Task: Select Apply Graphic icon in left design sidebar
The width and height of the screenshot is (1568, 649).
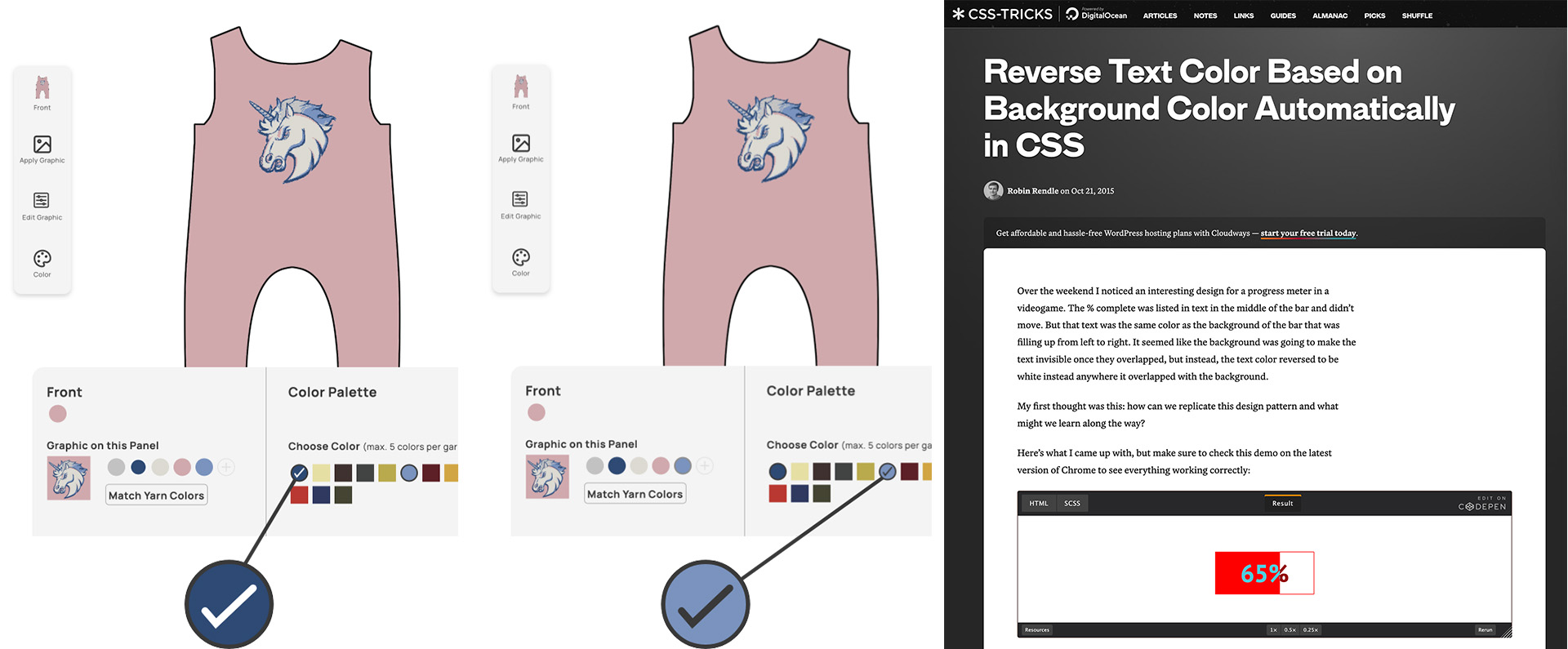Action: (x=42, y=149)
